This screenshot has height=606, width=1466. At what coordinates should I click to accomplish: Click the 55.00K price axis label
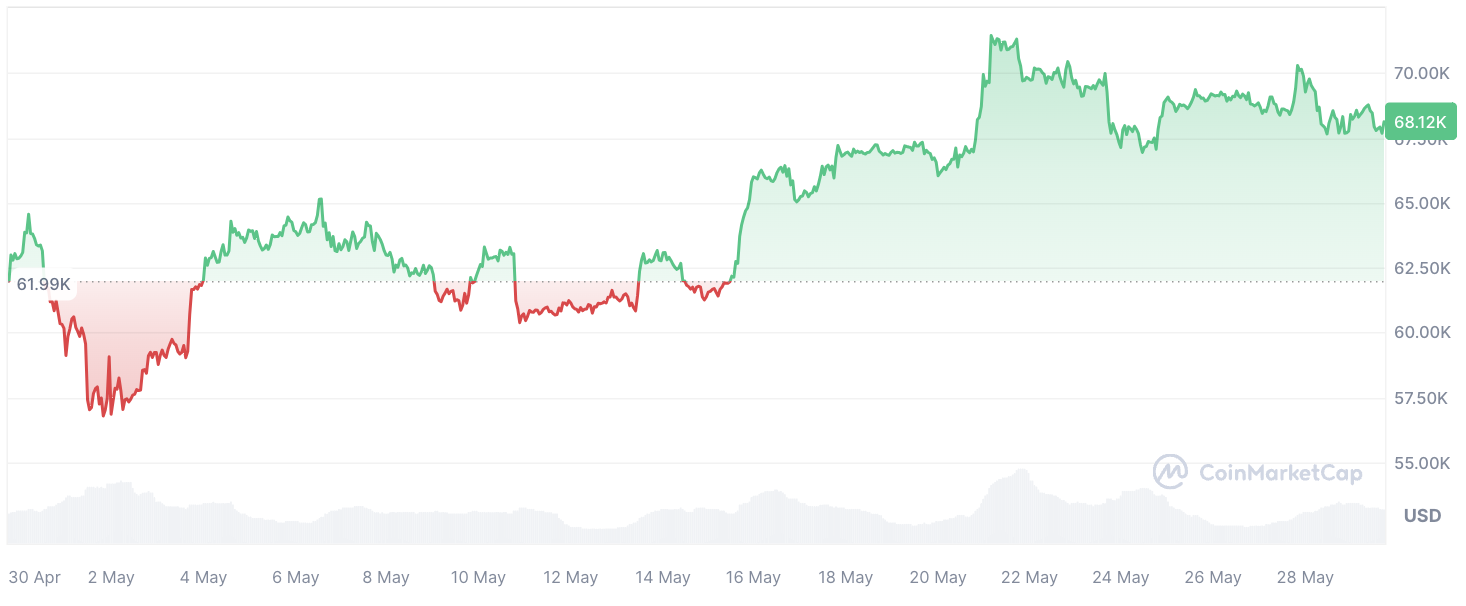pyautogui.click(x=1422, y=463)
